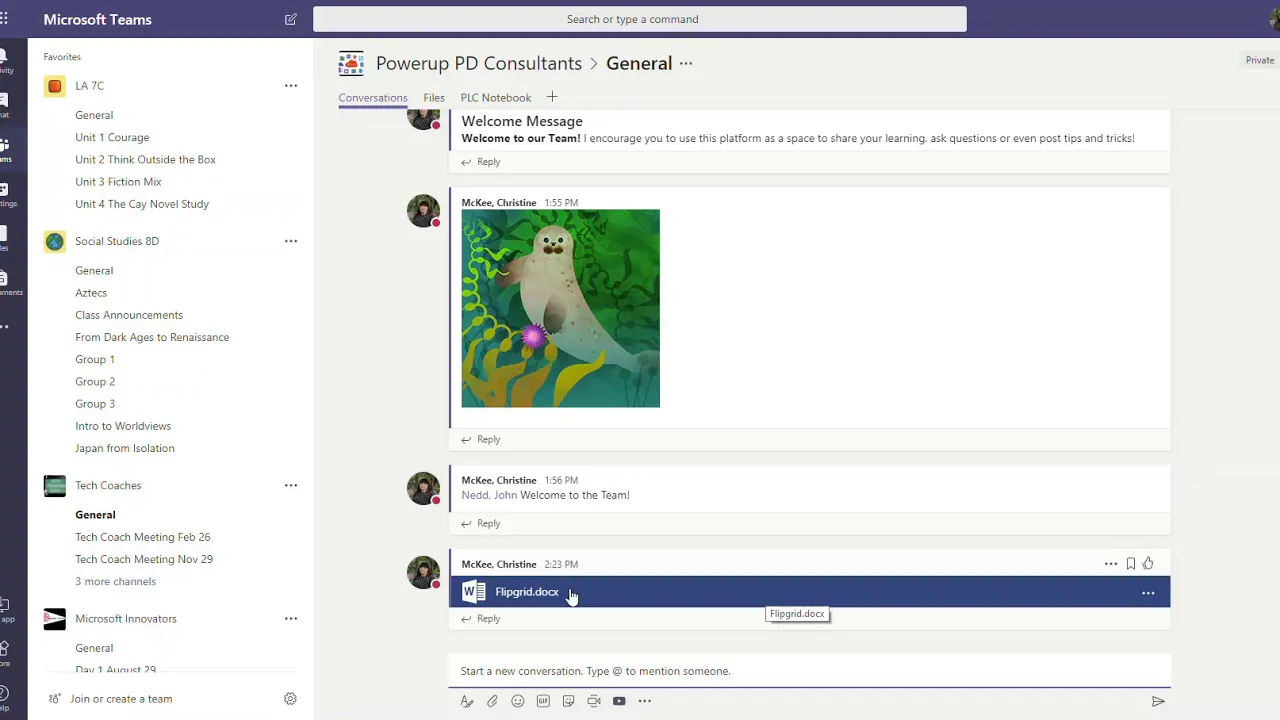Click McKee, Christine avatar on 1:56 PM message
The image size is (1280, 720).
coord(424,488)
